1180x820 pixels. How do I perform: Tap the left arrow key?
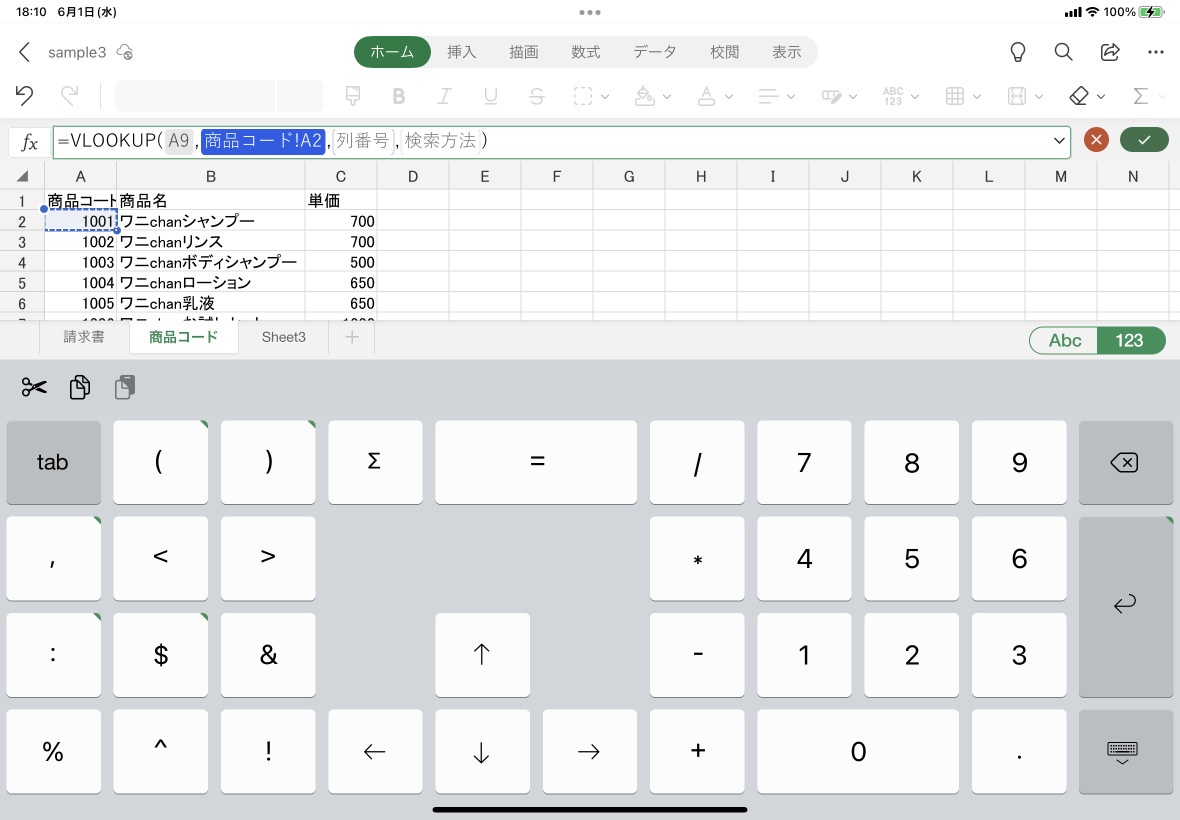(x=375, y=751)
